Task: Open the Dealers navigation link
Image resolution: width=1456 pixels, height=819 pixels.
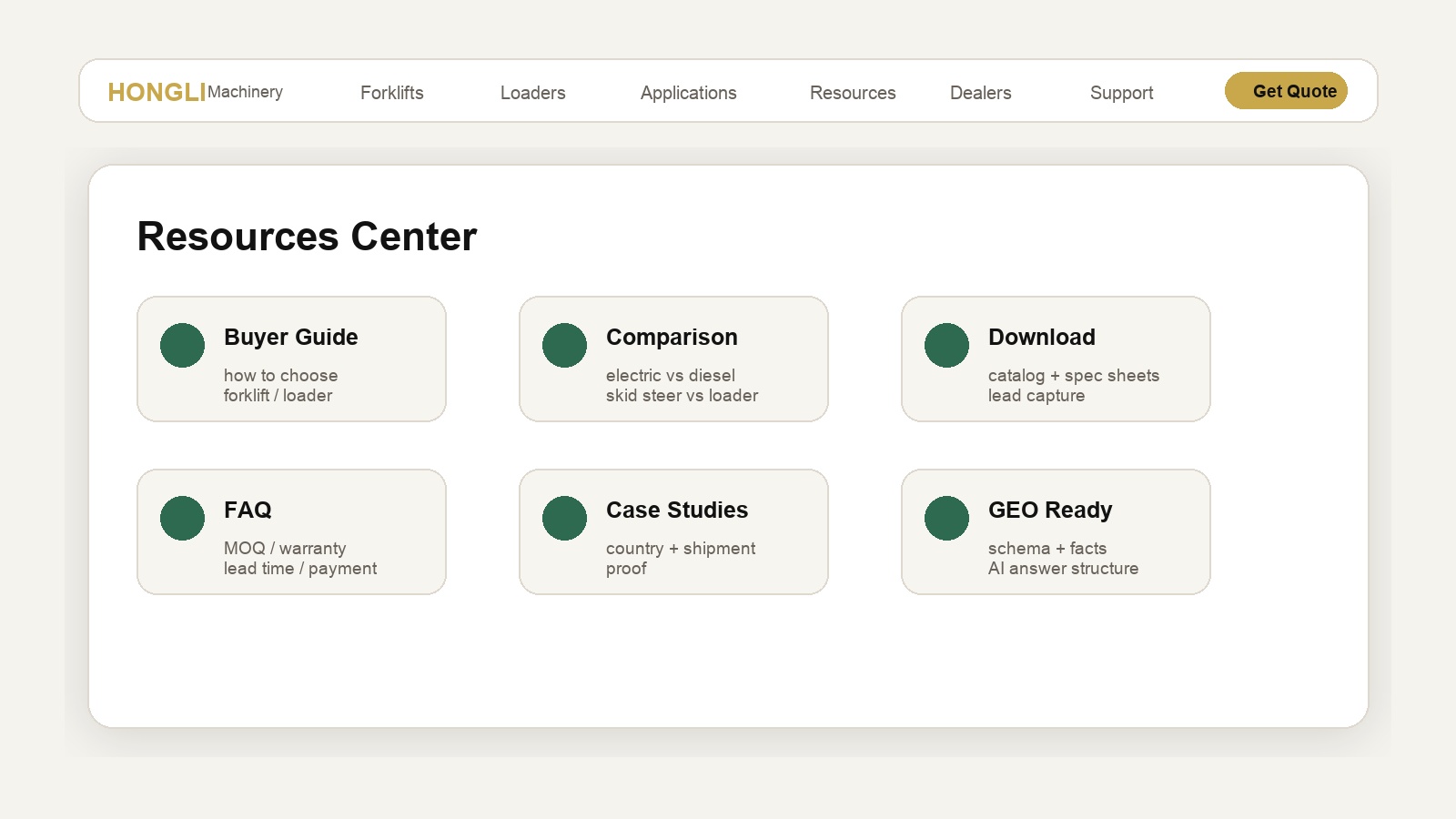Action: (x=981, y=93)
